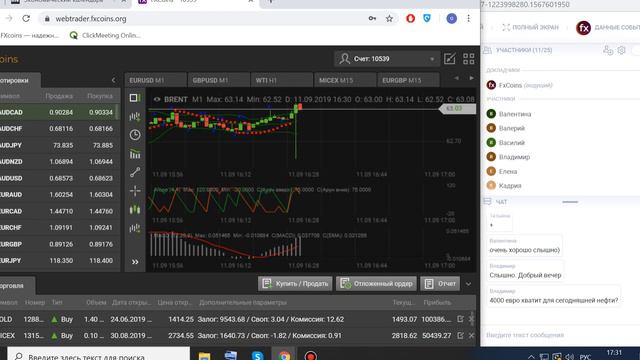Select the AUDCHF quote row
This screenshot has width=640, height=360.
[x=59, y=129]
